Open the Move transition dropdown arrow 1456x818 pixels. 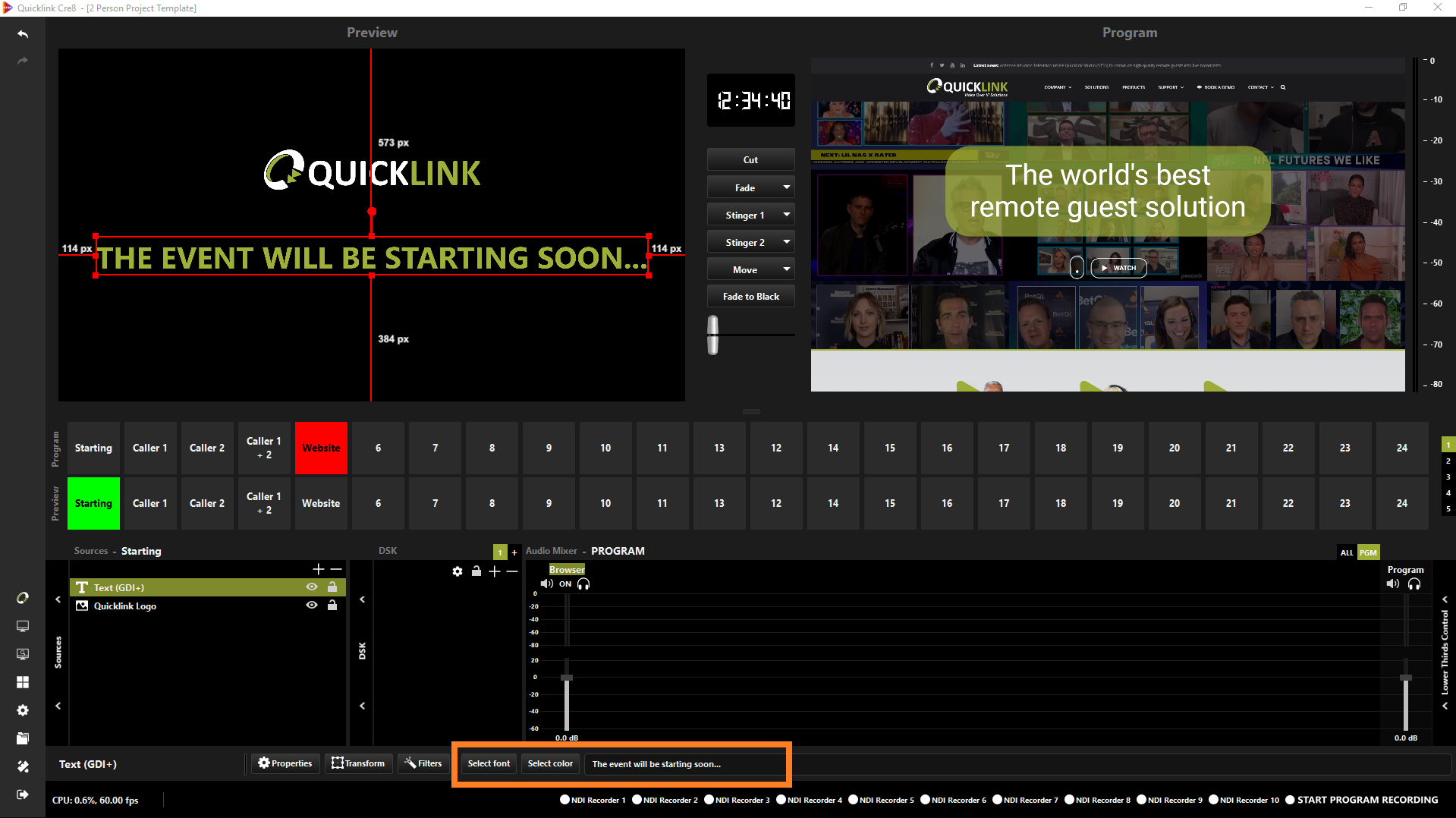787,269
